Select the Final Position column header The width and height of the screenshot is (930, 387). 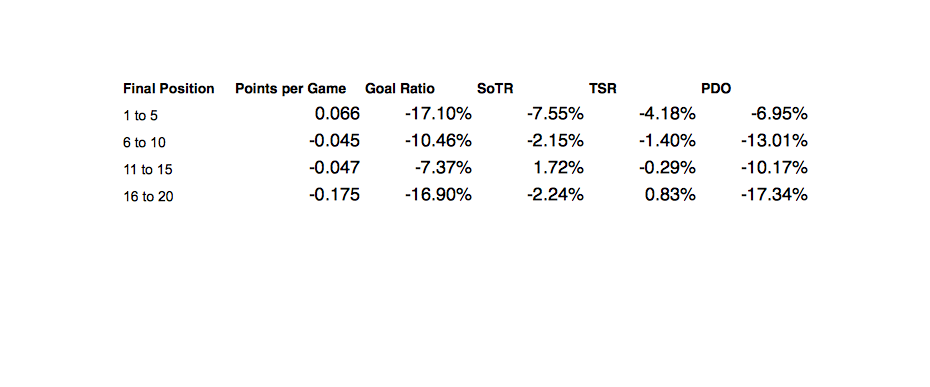(168, 89)
